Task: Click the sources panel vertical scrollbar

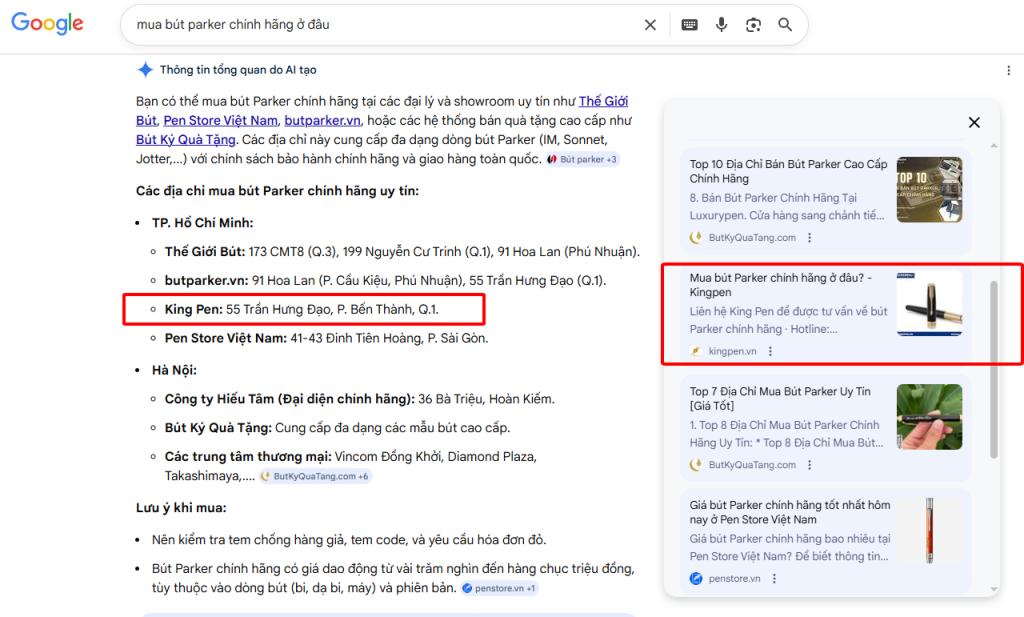Action: point(993,370)
